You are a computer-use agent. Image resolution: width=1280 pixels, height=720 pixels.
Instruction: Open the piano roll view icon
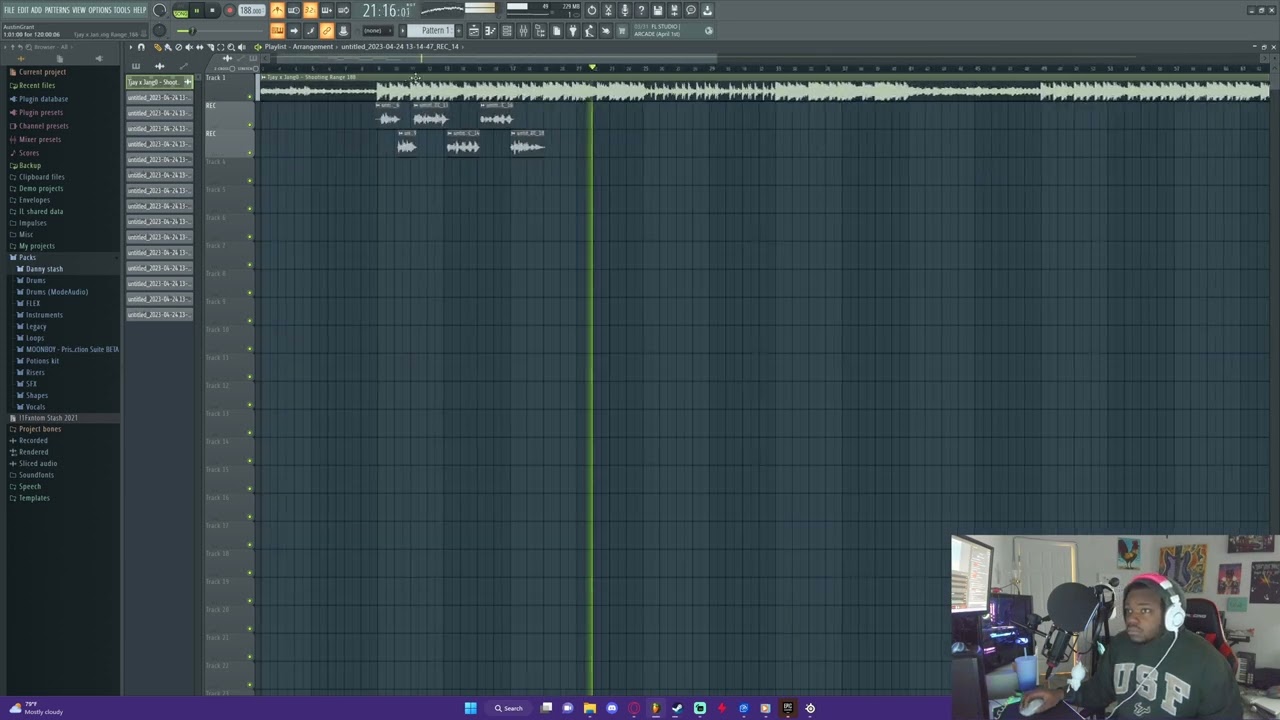[490, 31]
